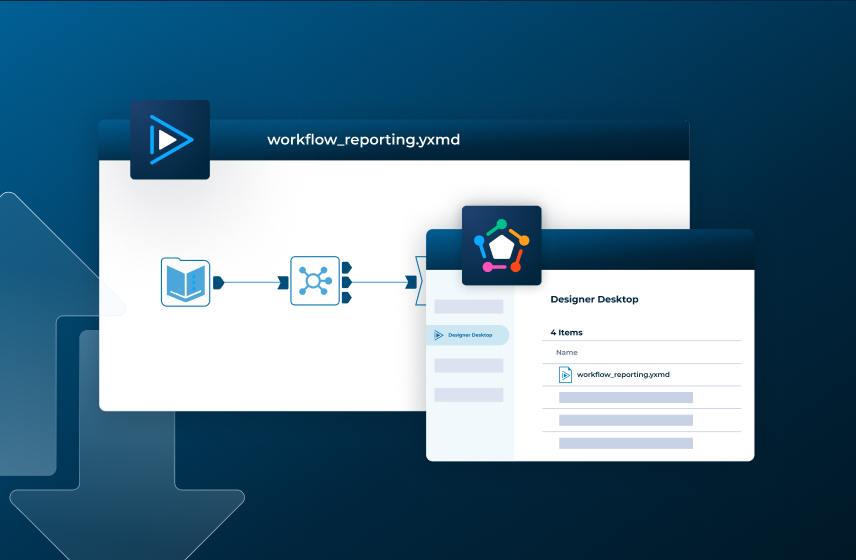856x560 pixels.
Task: Click the connection line between book and network tools
Action: tap(250, 282)
